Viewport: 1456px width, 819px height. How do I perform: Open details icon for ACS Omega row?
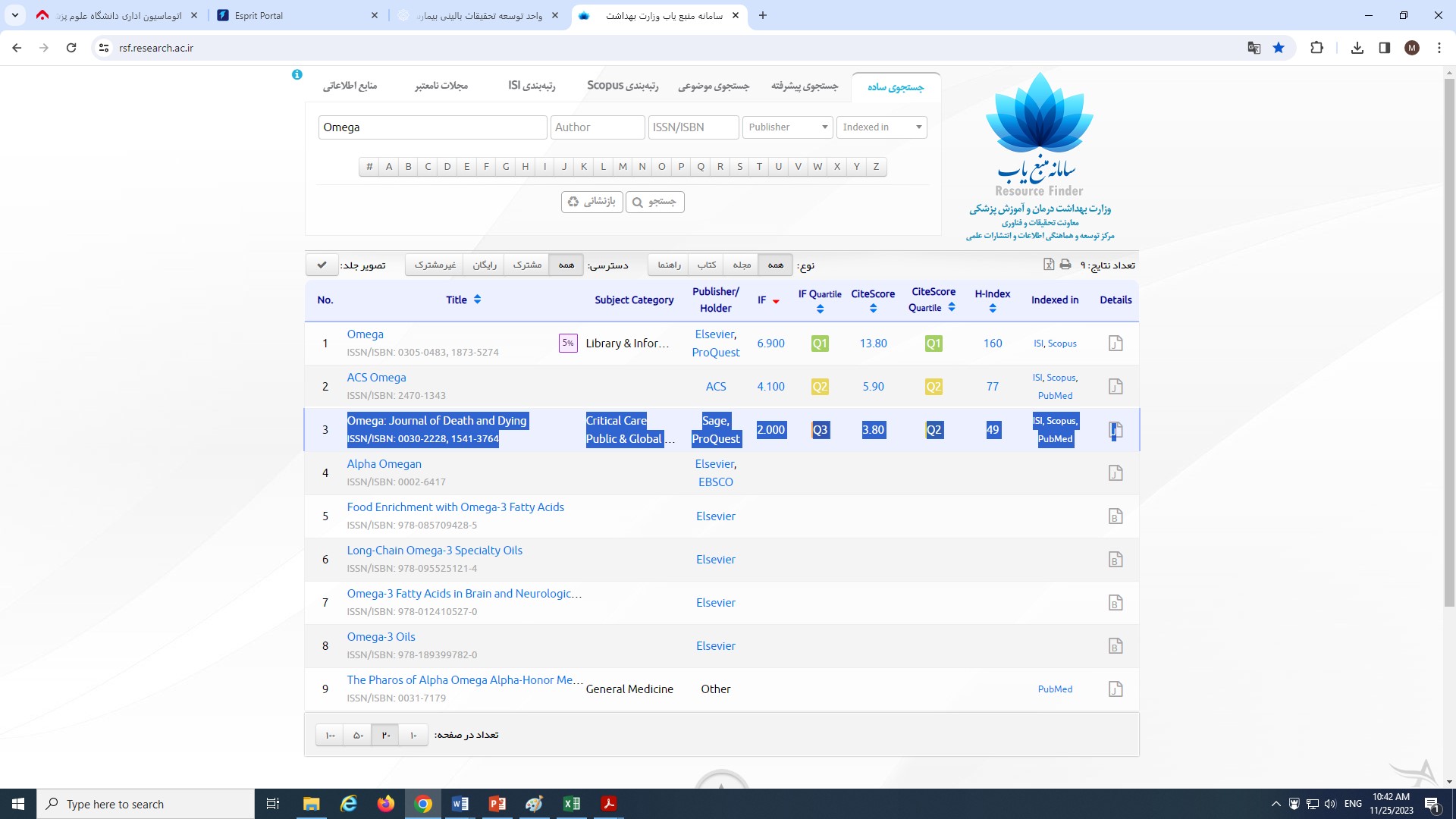[1115, 387]
